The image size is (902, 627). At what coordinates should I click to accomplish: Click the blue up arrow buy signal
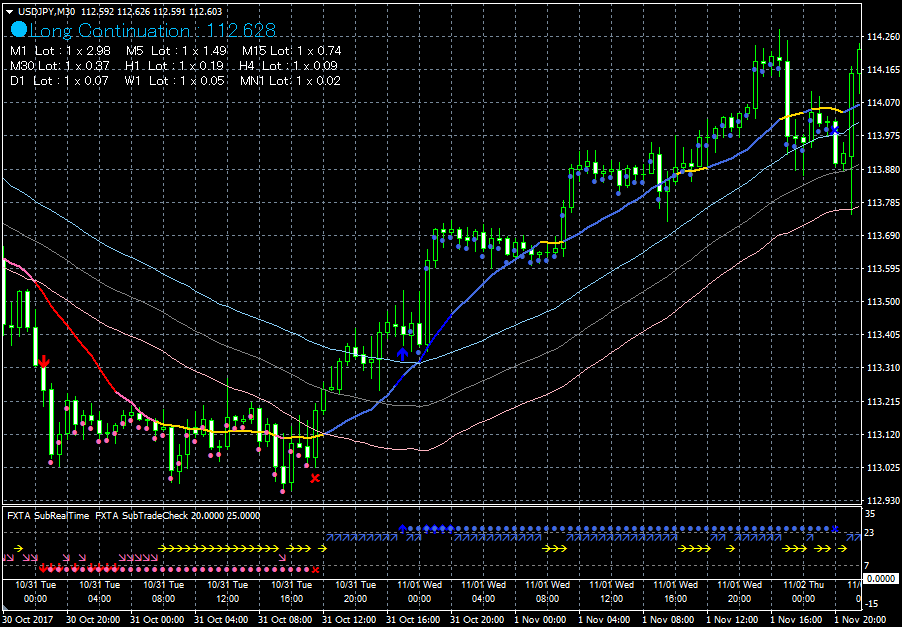(x=402, y=353)
